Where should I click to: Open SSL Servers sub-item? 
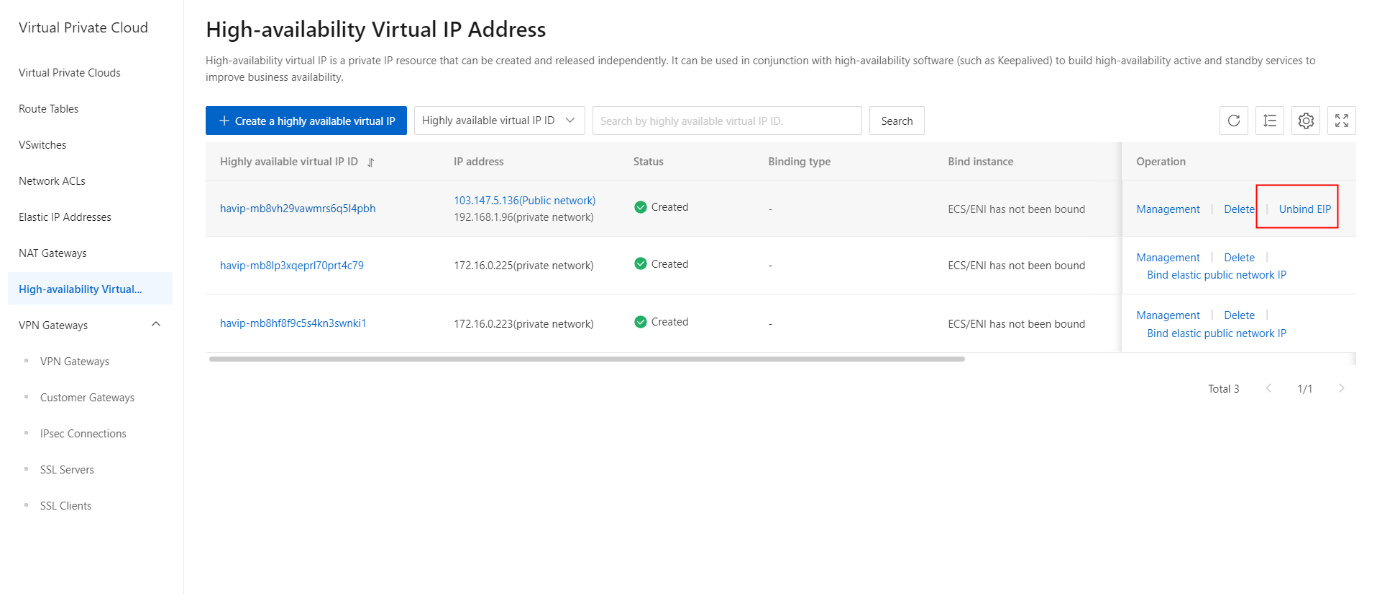click(67, 469)
